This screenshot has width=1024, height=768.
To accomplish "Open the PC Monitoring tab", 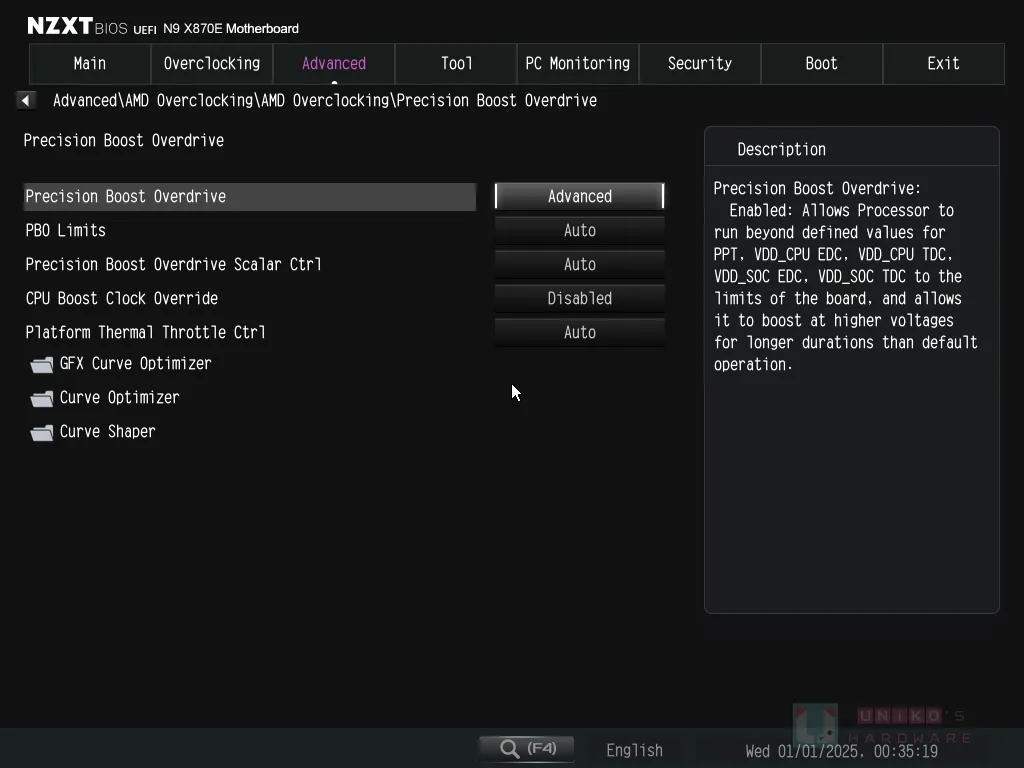I will (578, 63).
